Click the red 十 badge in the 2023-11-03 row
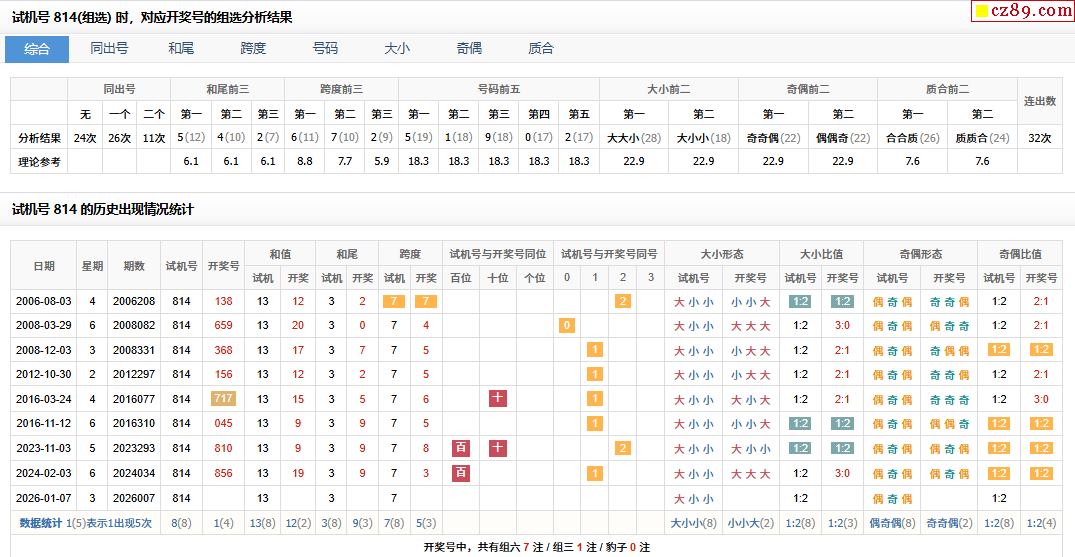This screenshot has width=1075, height=557. [x=498, y=448]
